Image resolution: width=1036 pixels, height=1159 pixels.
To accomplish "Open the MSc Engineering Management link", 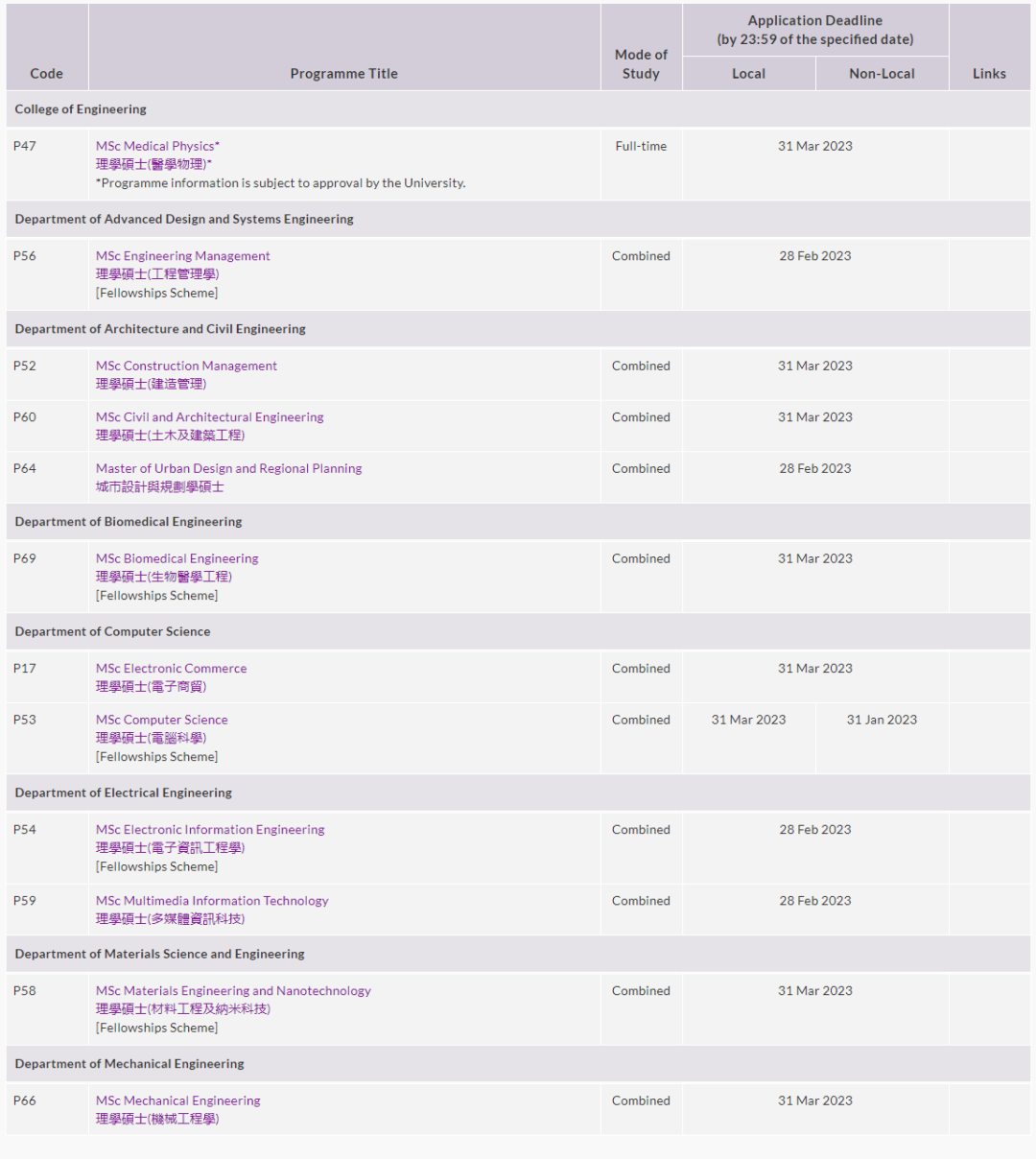I will click(x=182, y=256).
